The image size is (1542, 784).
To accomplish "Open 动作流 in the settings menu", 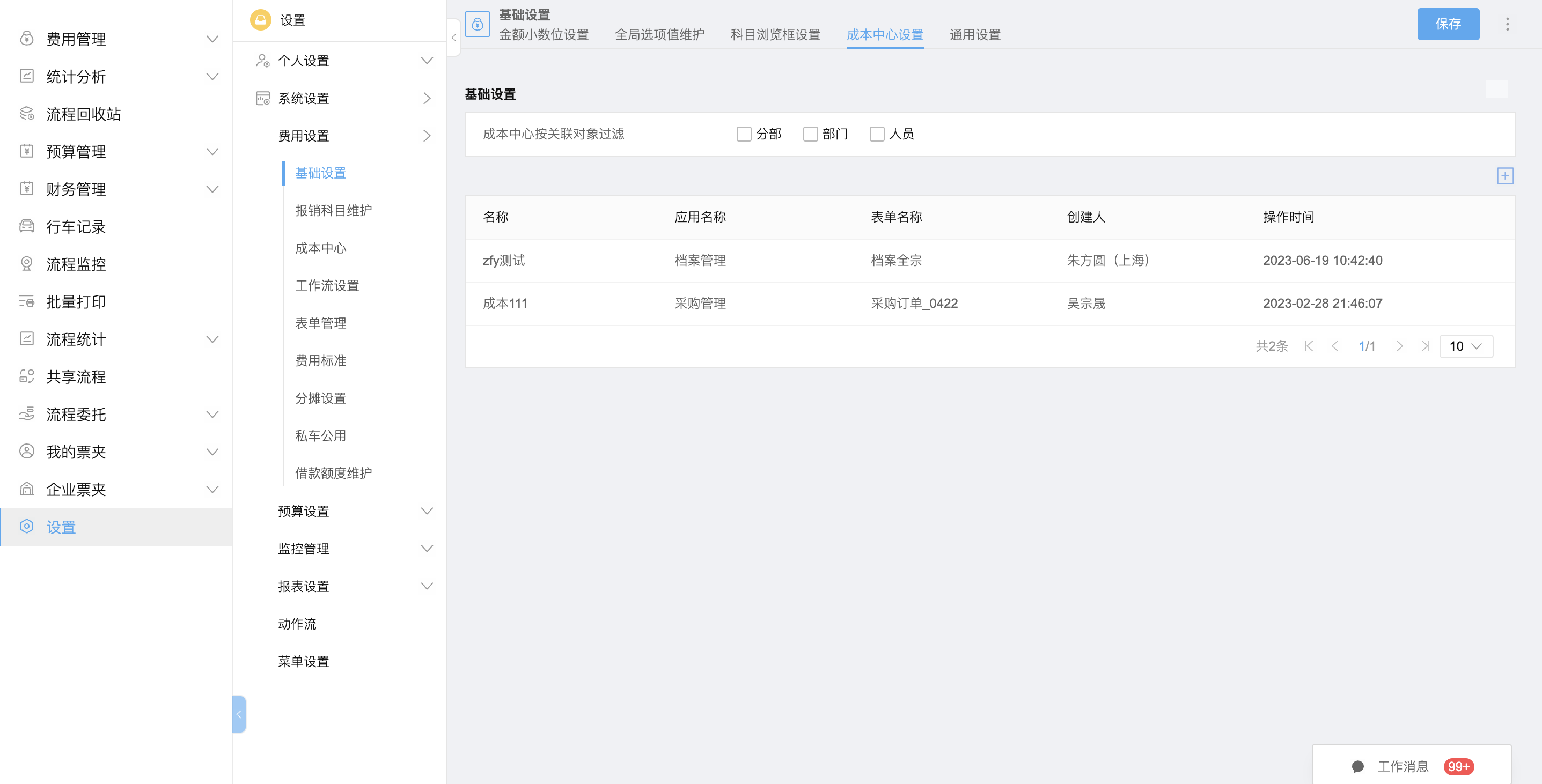I will click(297, 624).
